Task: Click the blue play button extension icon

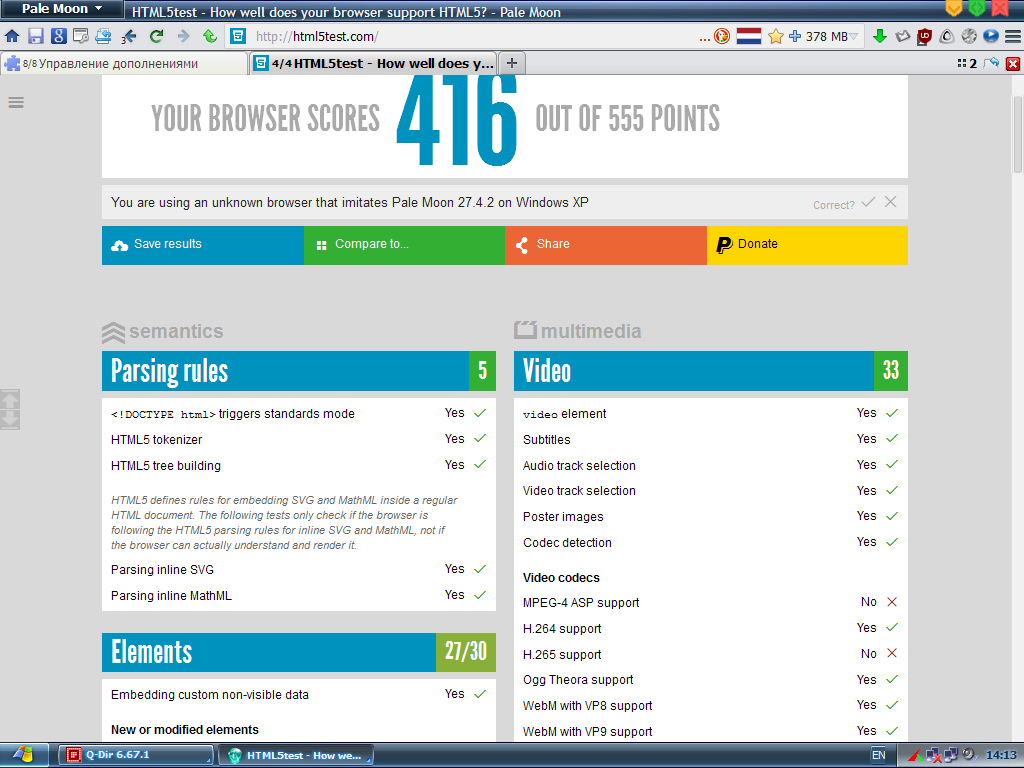Action: 991,36
